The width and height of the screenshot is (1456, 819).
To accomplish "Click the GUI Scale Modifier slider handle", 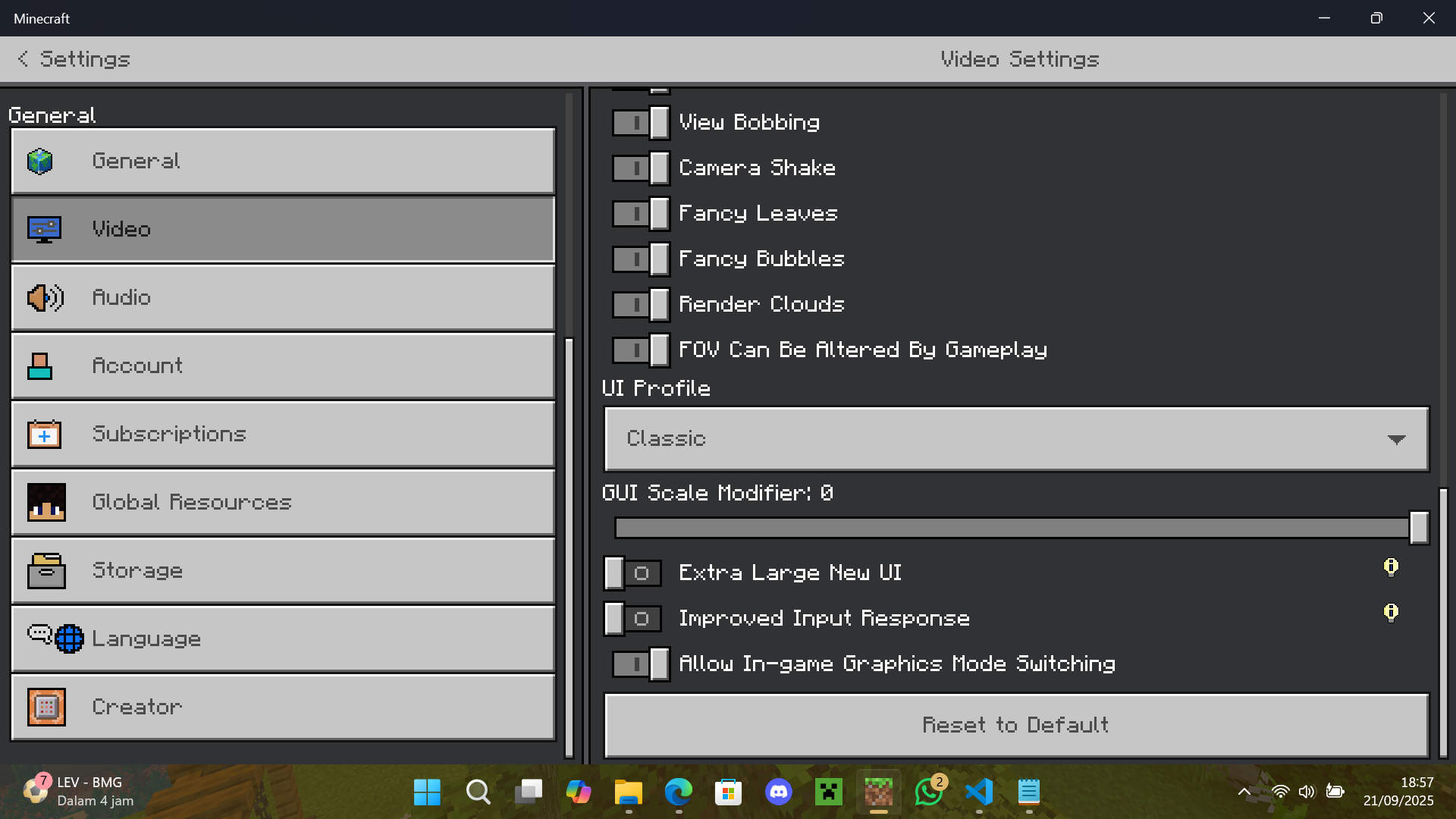I will [x=1419, y=528].
